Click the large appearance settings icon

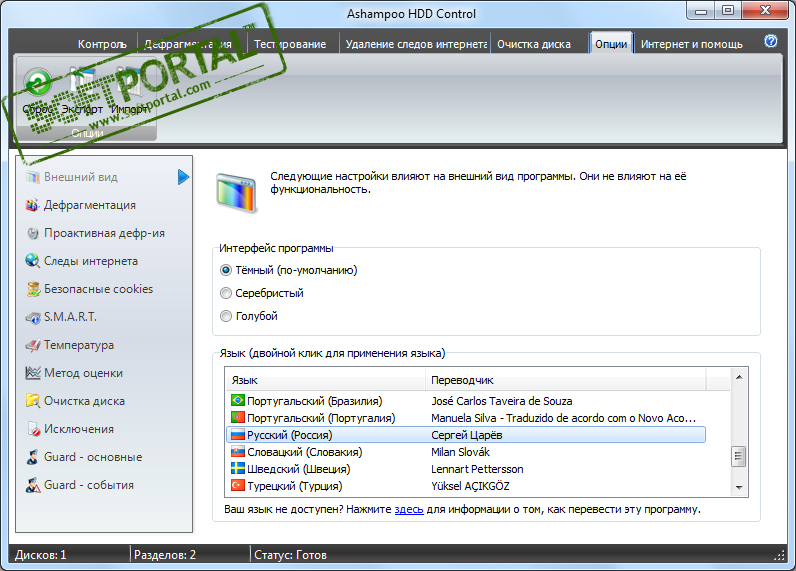236,193
